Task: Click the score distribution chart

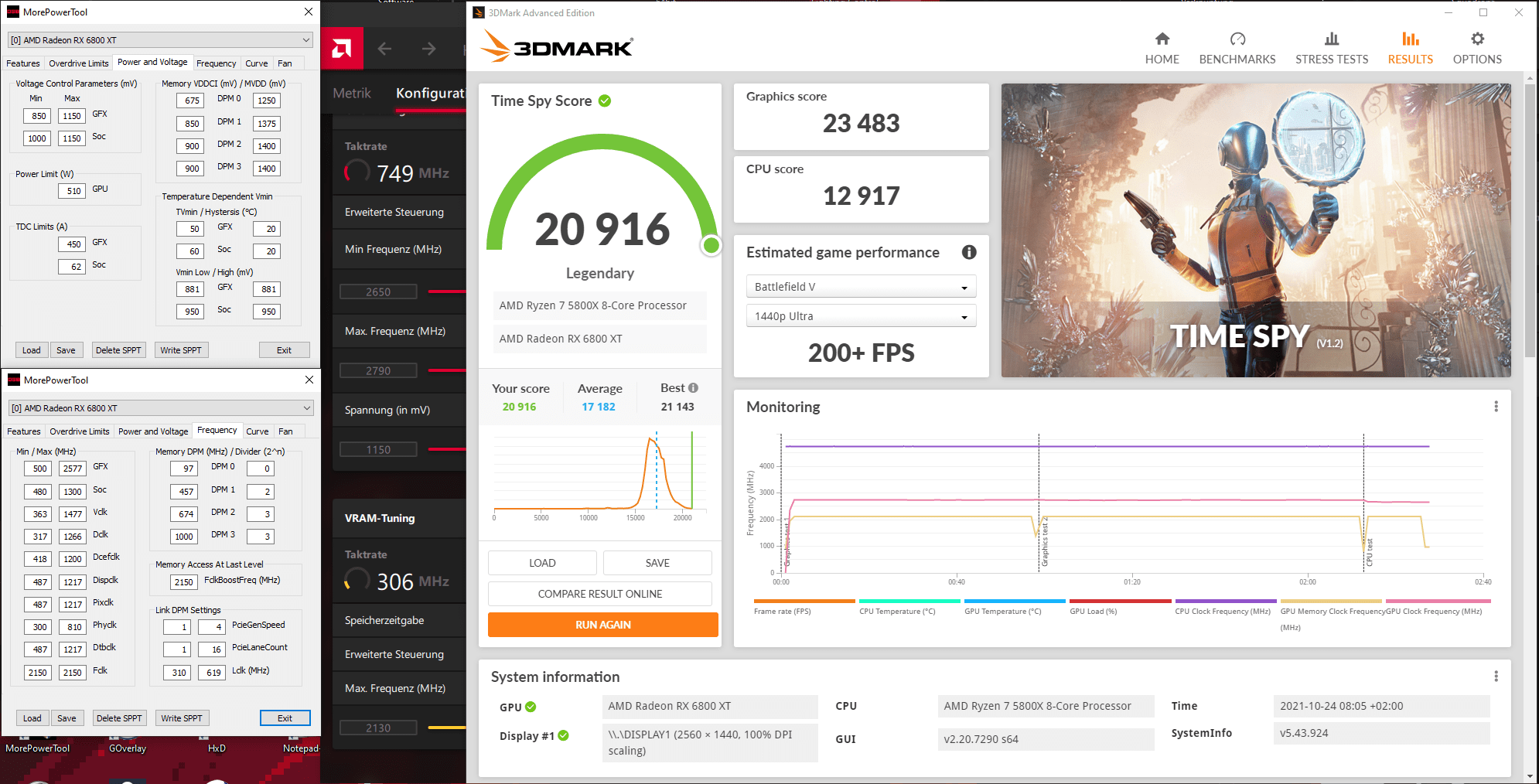Action: 600,475
